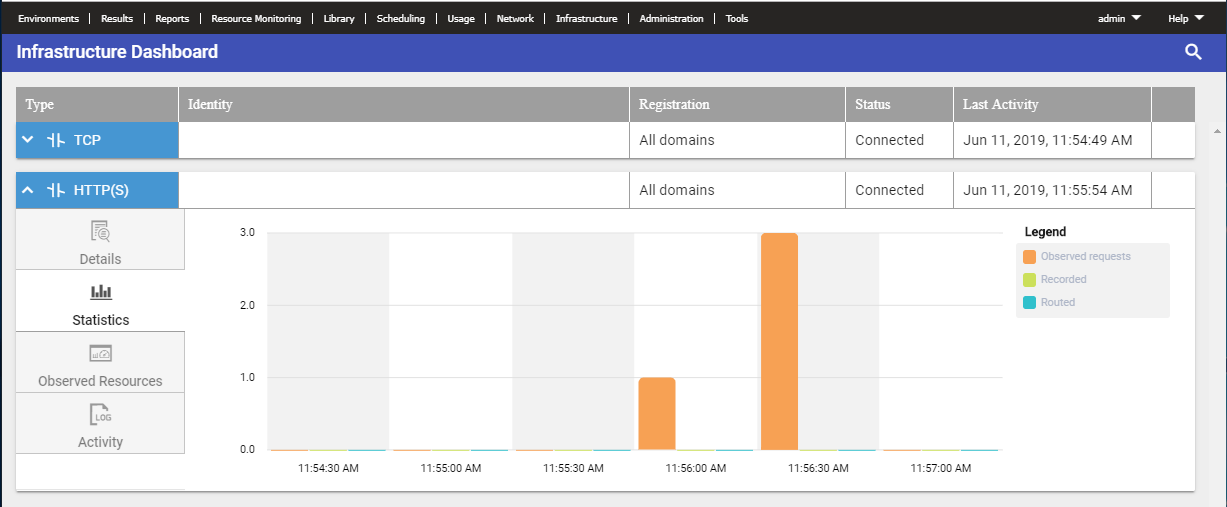The width and height of the screenshot is (1227, 507).
Task: Toggle Recorded series in legend
Action: (x=1030, y=280)
